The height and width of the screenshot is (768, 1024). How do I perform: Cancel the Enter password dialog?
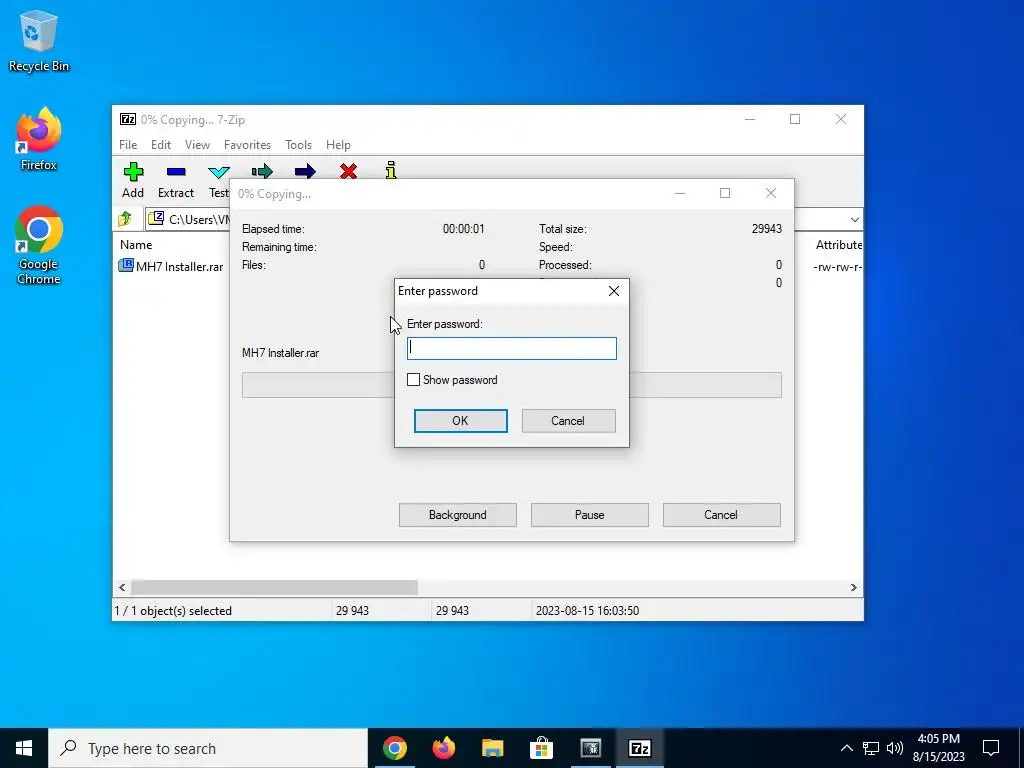(568, 421)
